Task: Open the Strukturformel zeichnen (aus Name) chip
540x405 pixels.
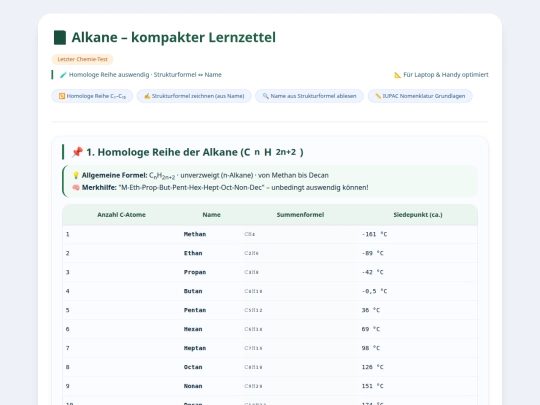Action: pos(194,96)
